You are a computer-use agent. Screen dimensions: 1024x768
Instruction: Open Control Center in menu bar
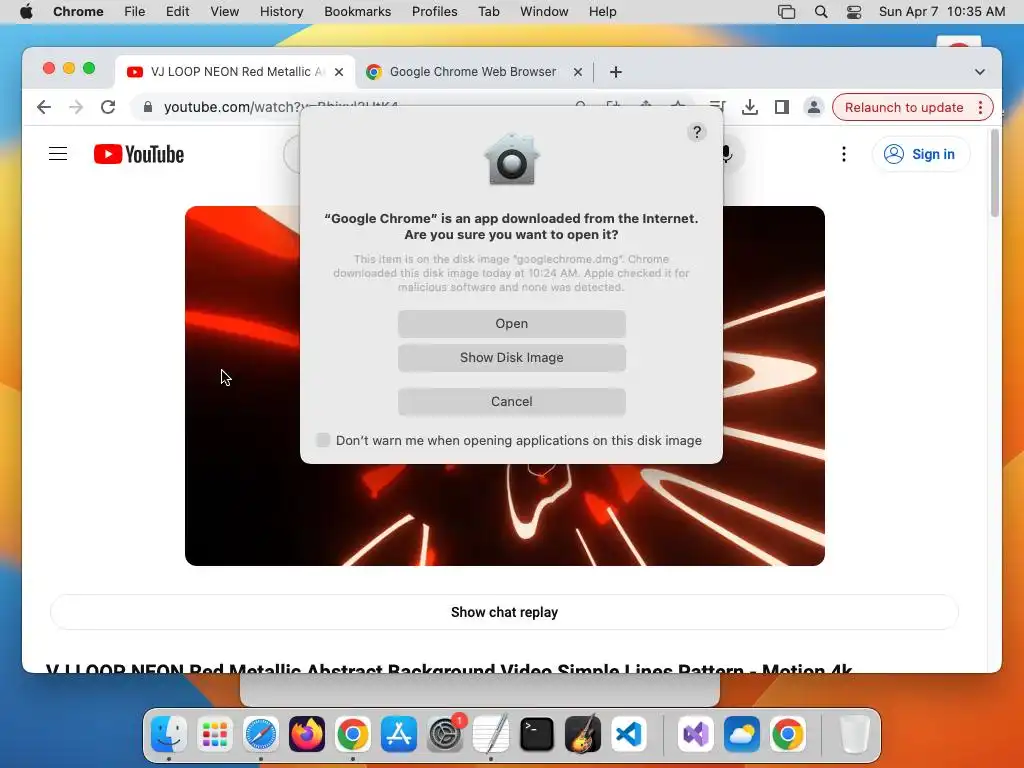tap(854, 12)
